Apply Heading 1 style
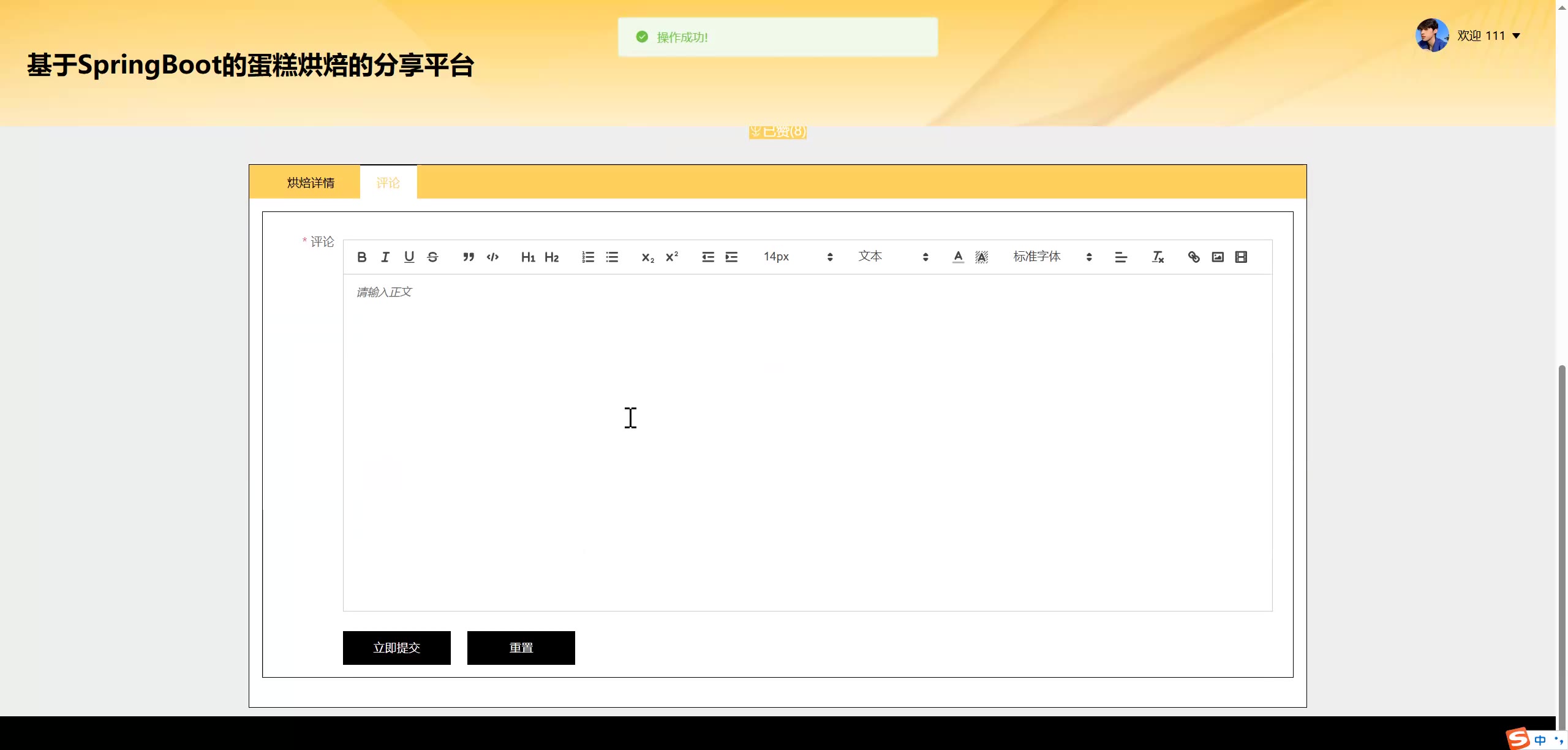1568x750 pixels. [x=528, y=257]
